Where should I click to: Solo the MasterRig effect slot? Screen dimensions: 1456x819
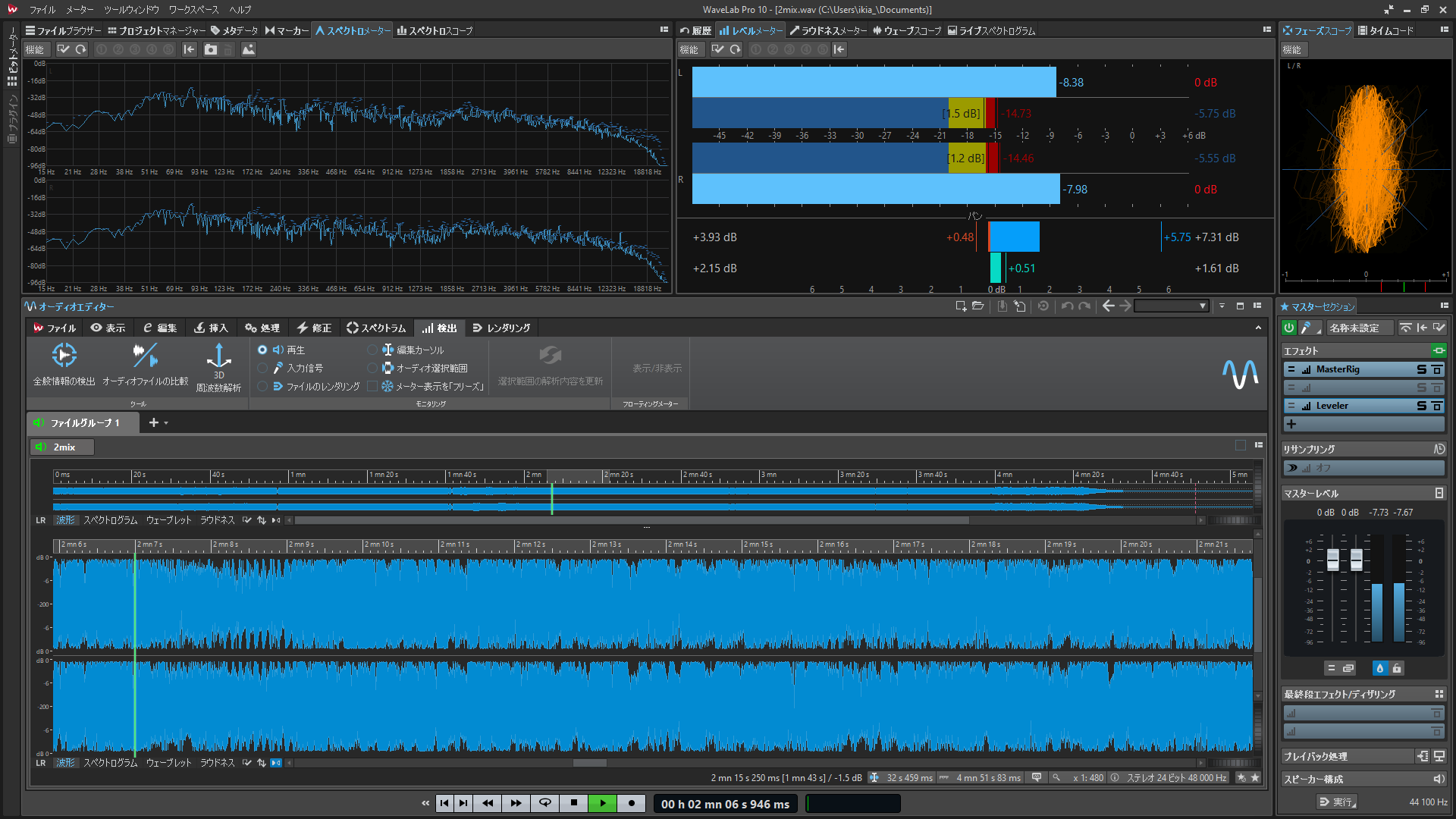point(1421,369)
